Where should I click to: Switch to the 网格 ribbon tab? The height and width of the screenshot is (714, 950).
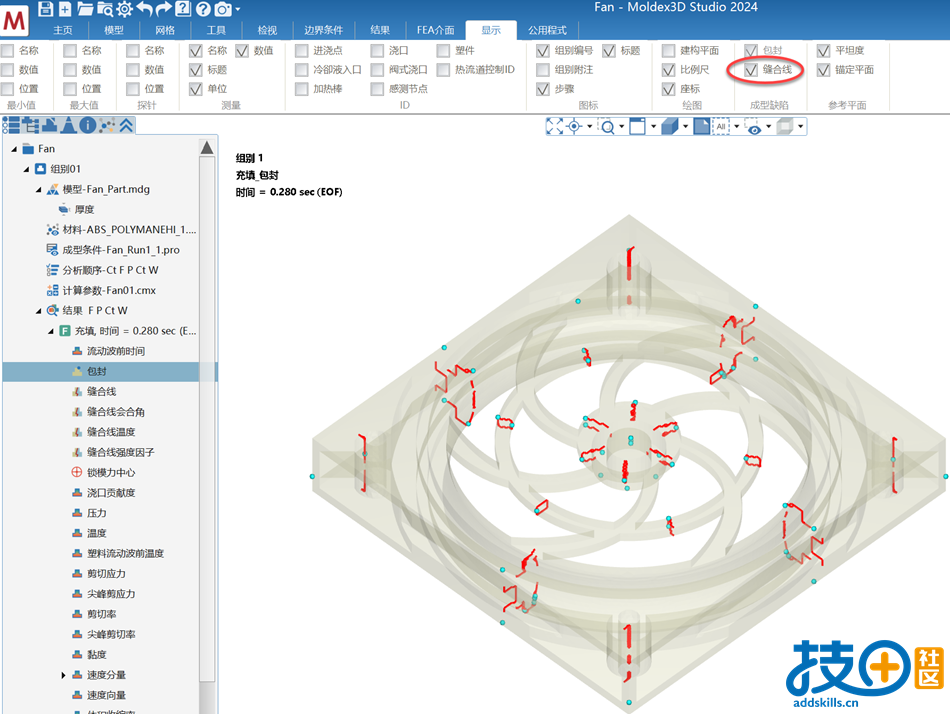pyautogui.click(x=165, y=30)
